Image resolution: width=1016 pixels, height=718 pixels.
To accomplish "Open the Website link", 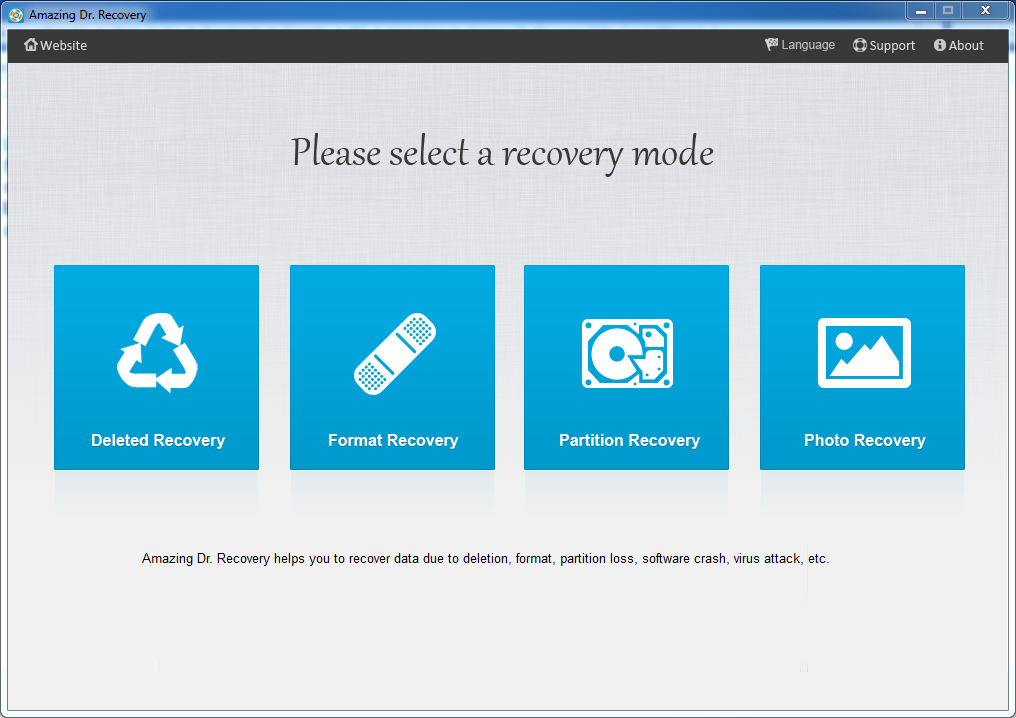I will [x=64, y=45].
